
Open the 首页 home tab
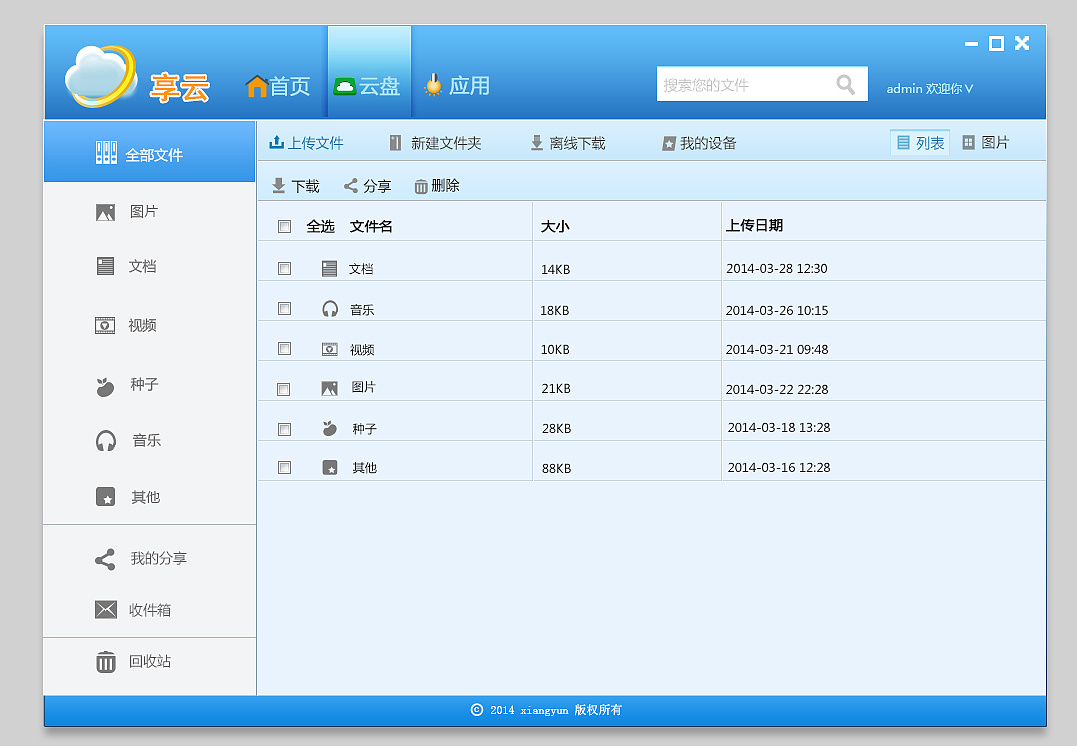277,86
